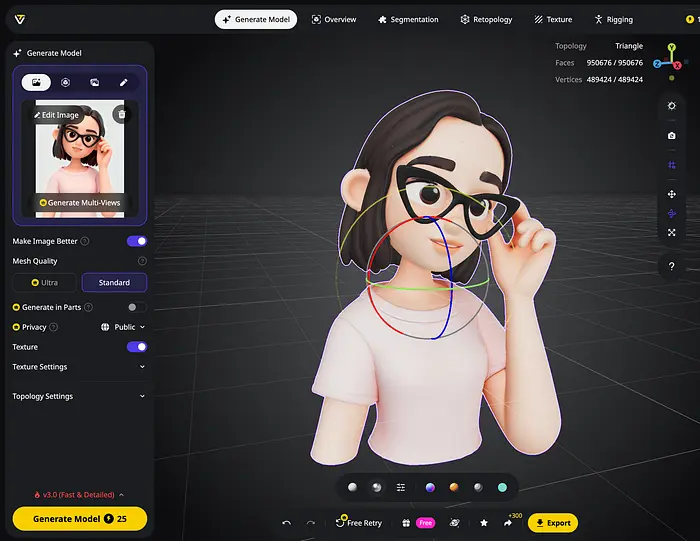The image size is (700, 541).
Task: Click the Topology value Triangle
Action: click(629, 46)
